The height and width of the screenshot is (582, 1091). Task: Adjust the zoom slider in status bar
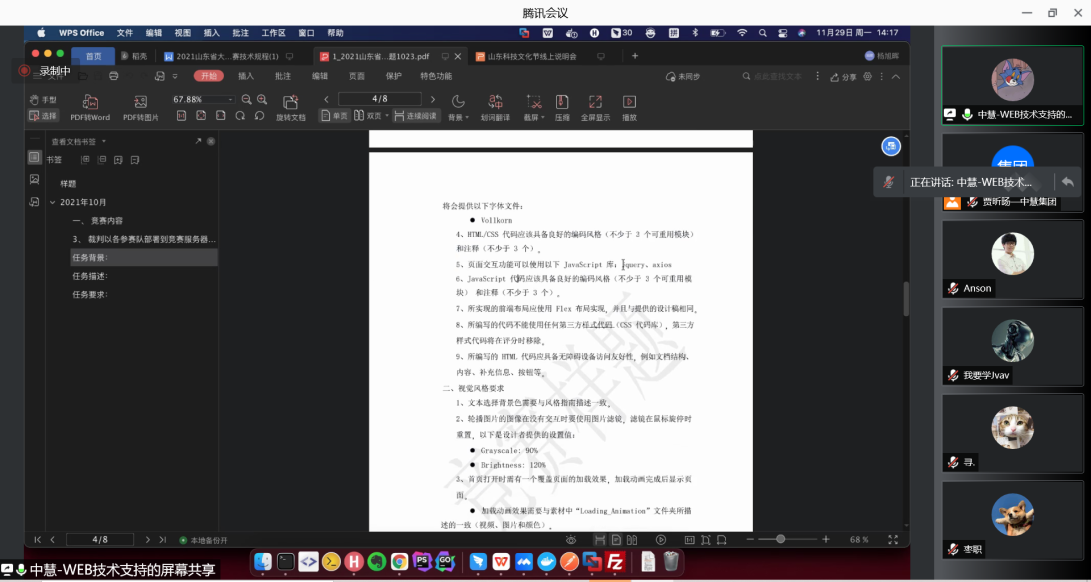(781, 540)
